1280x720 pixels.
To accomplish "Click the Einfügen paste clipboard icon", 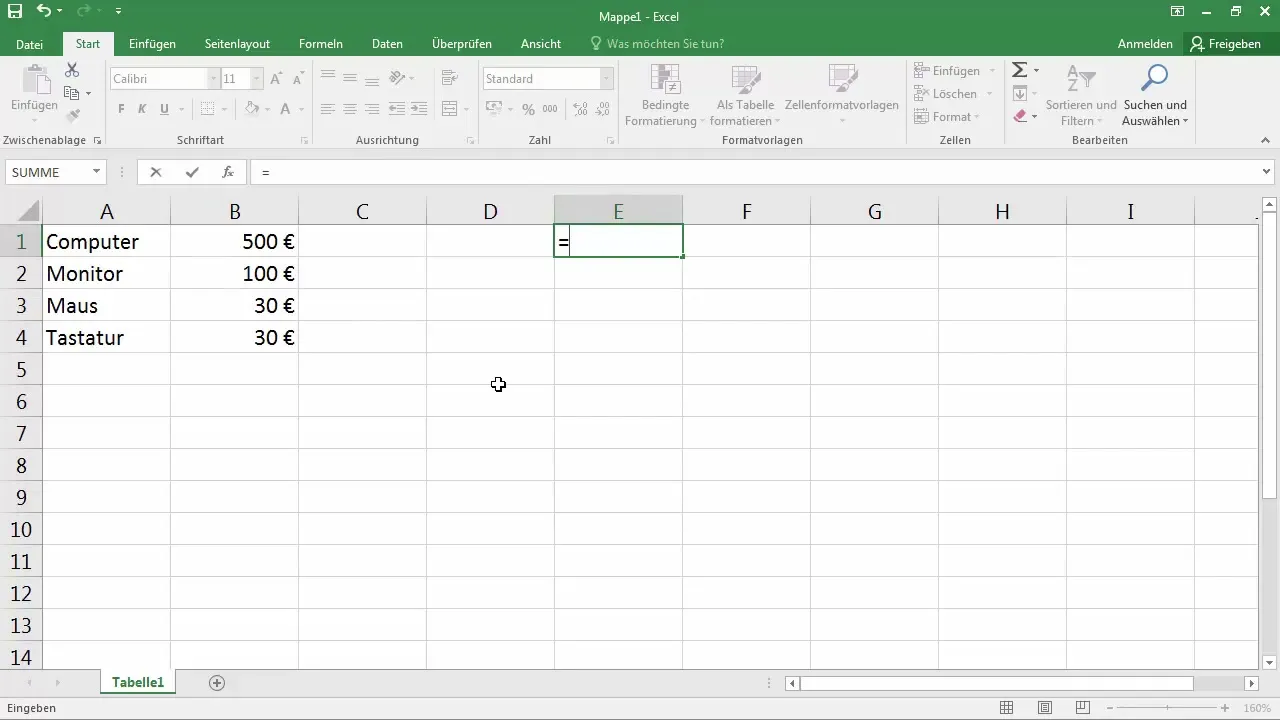I will coord(34,79).
